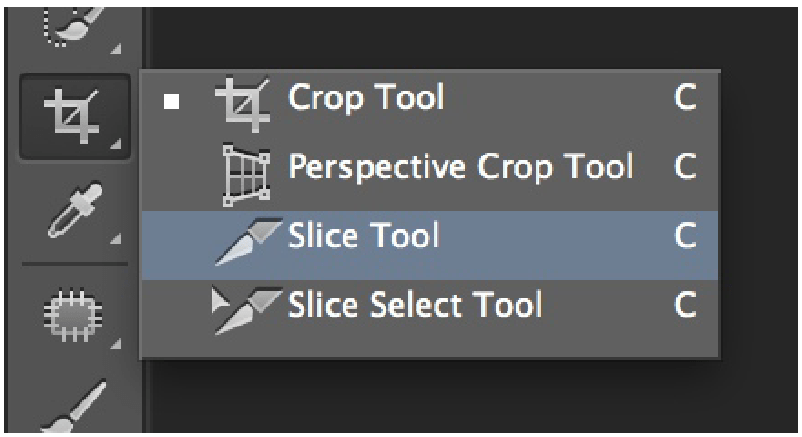Select the Crop tool in the toolbar

click(73, 115)
